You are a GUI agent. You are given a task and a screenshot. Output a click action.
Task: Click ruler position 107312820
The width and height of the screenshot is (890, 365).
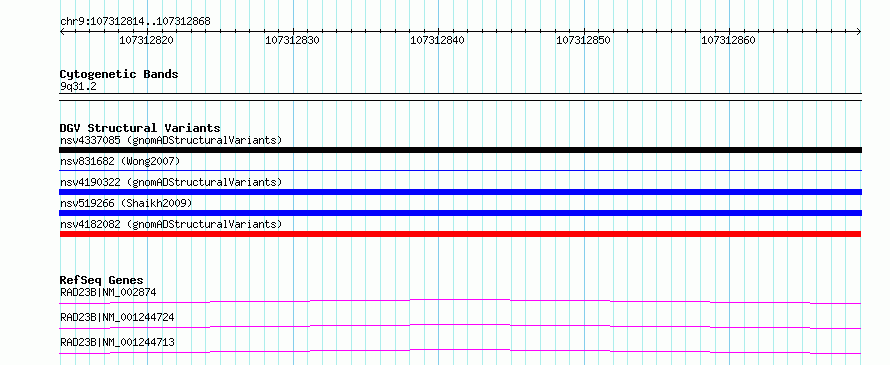pos(146,40)
